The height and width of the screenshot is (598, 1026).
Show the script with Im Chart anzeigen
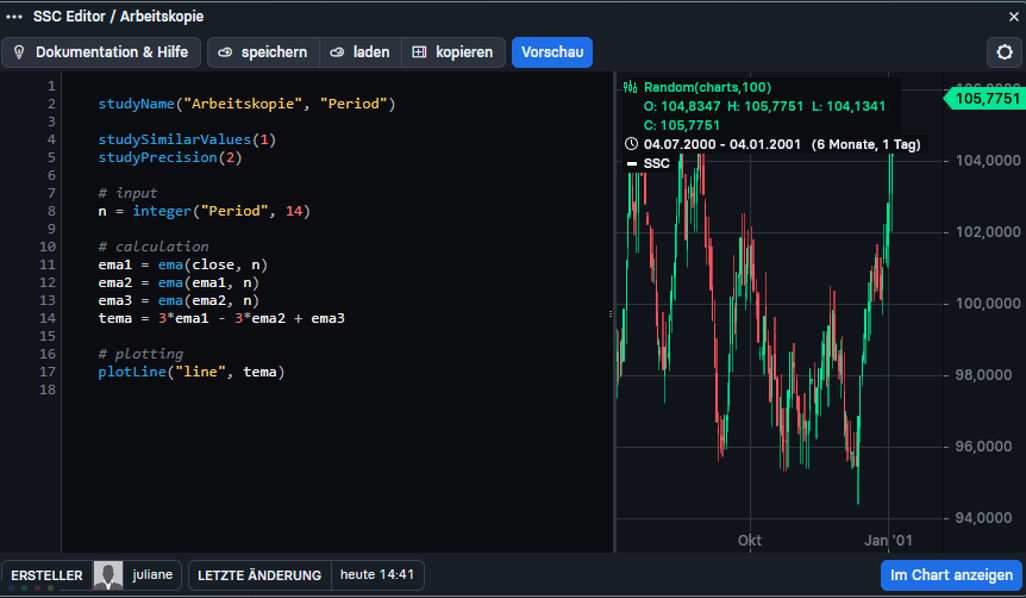pos(951,575)
